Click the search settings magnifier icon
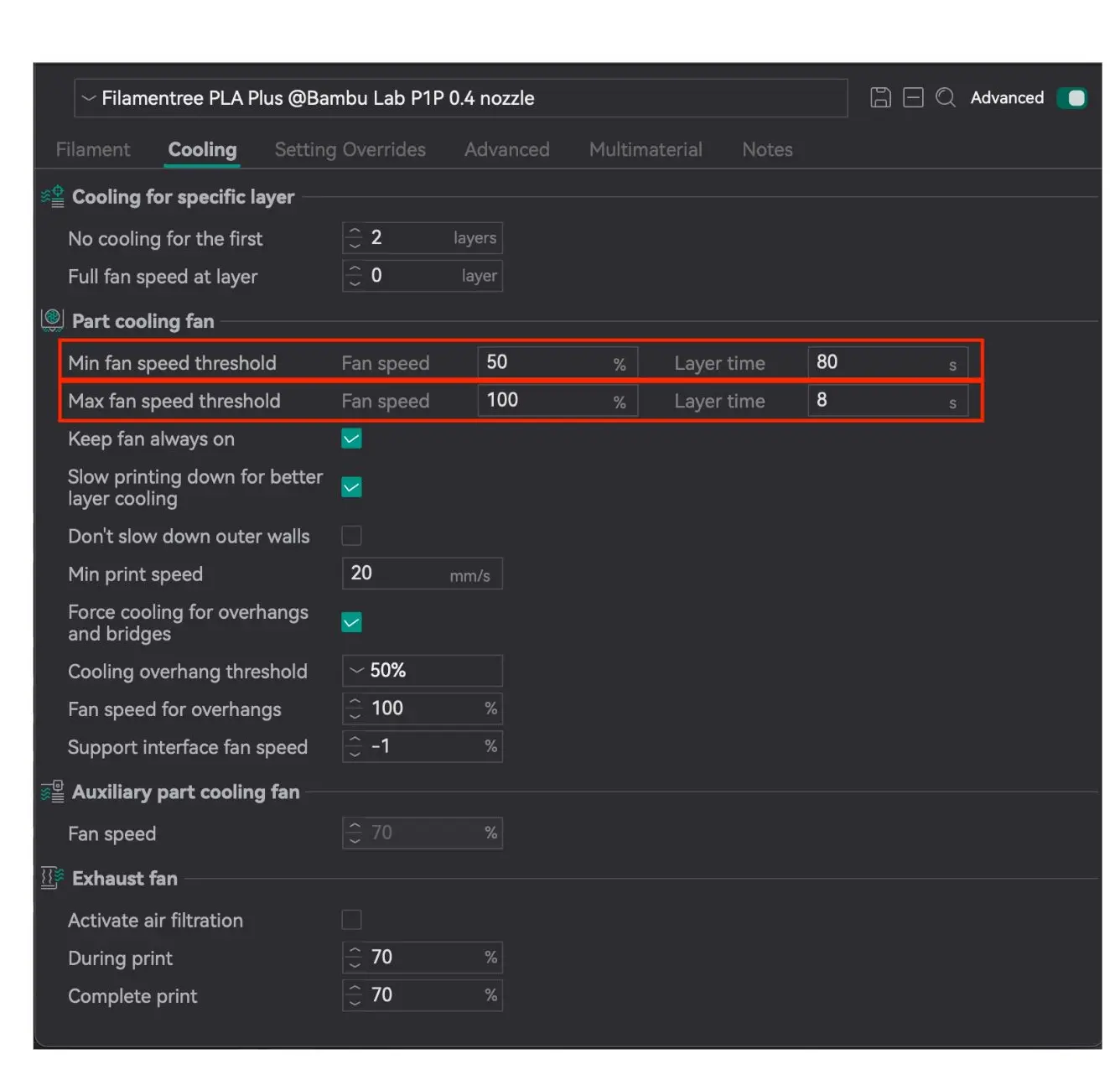1120x1085 pixels. [946, 98]
